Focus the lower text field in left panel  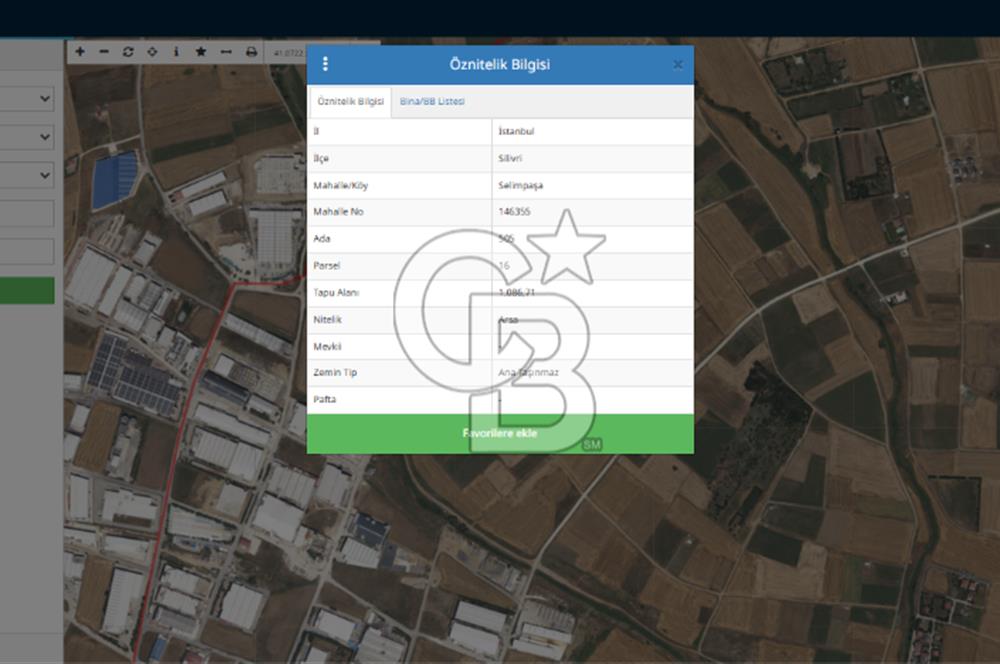[27, 251]
